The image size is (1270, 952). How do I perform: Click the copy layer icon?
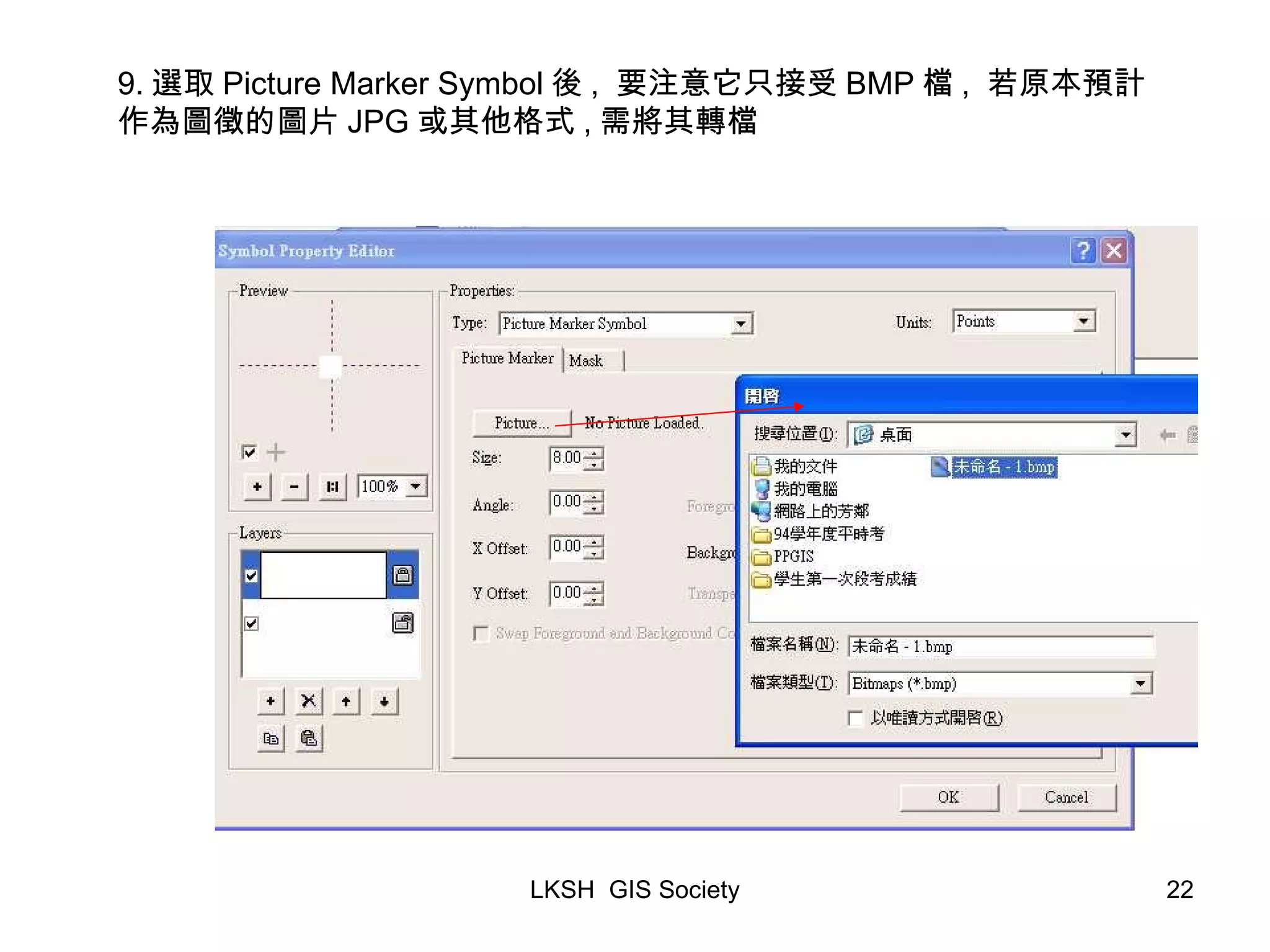pos(271,738)
